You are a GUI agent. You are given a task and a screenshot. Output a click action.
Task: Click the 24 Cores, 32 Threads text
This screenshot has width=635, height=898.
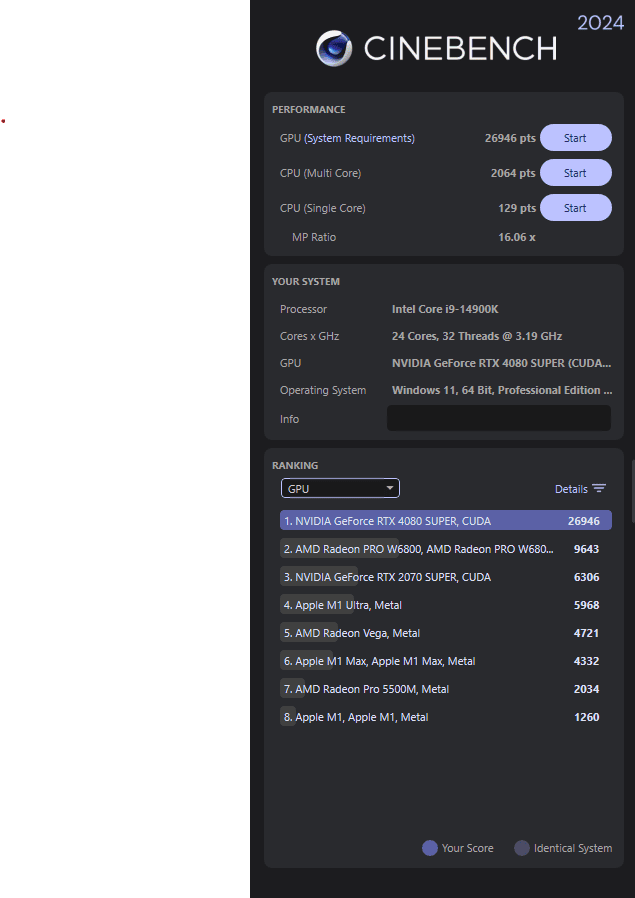click(x=477, y=336)
